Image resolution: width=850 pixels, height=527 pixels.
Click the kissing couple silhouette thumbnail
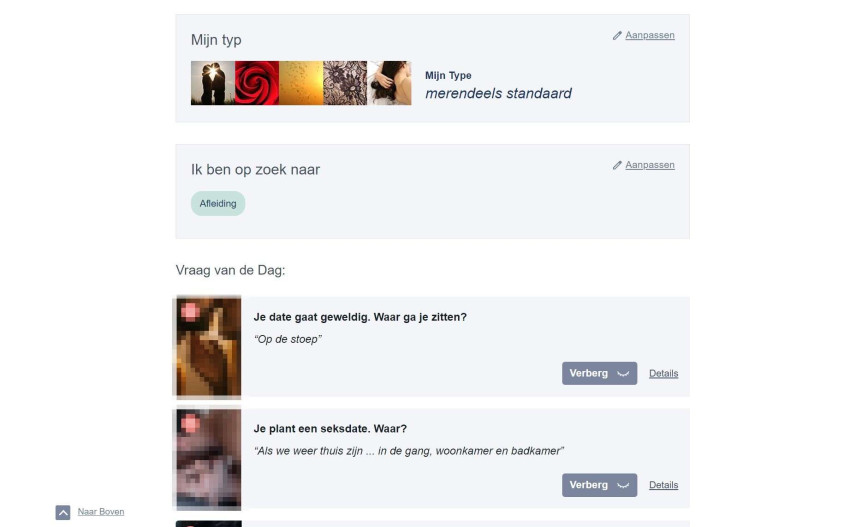tap(213, 83)
